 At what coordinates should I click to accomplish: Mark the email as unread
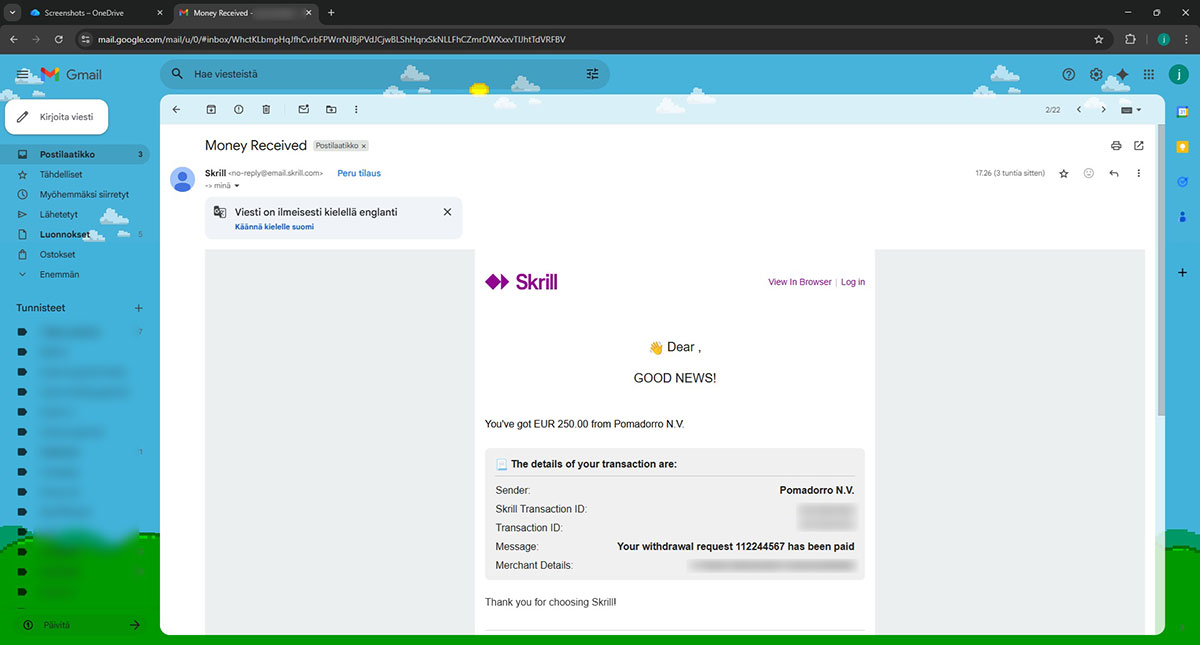304,109
